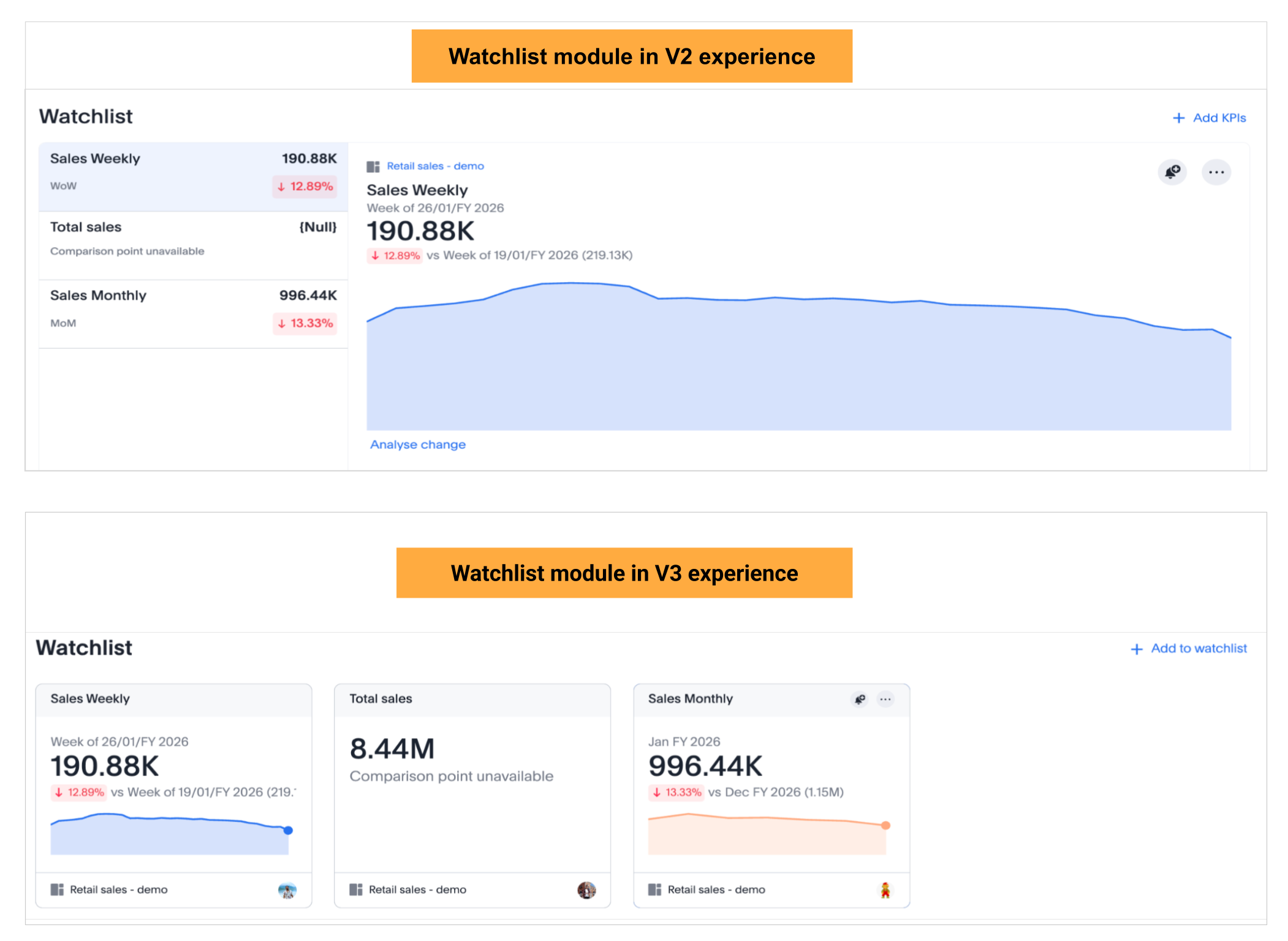Select Sales Monthly row in V2 watchlist
This screenshot has height=941, width=1288.
pos(193,314)
